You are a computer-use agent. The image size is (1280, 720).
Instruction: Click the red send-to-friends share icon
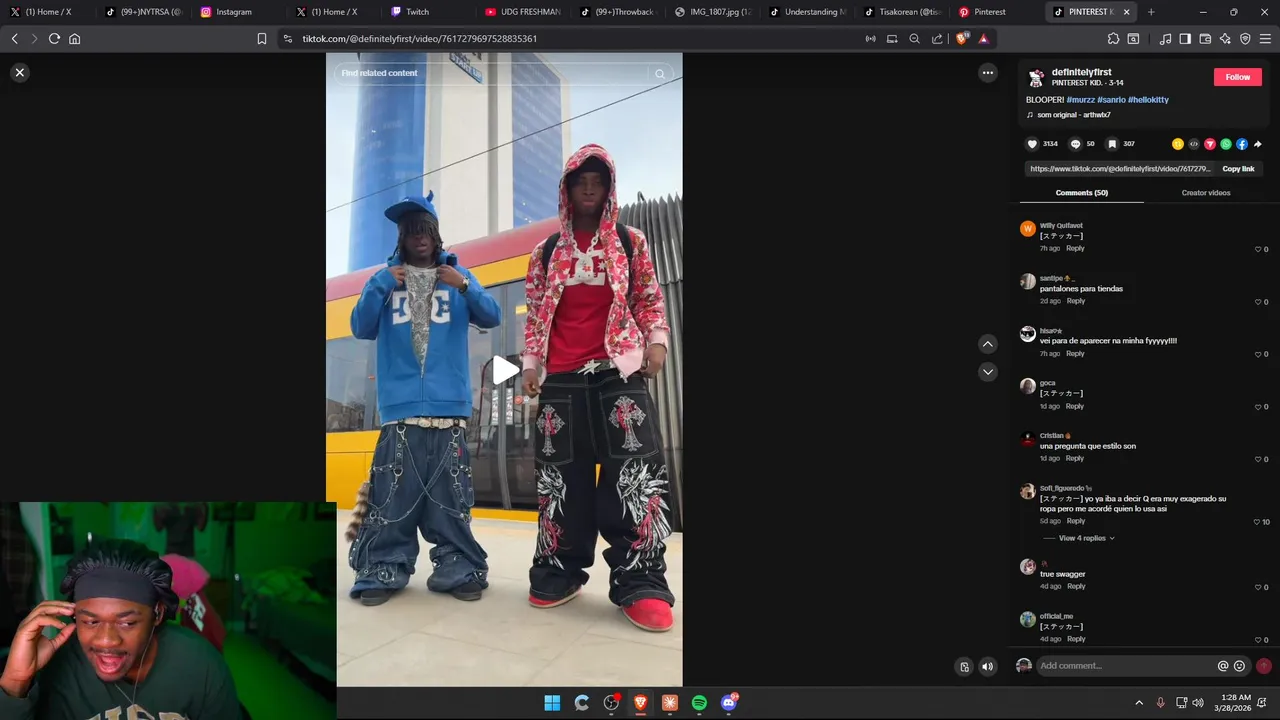(x=1210, y=144)
